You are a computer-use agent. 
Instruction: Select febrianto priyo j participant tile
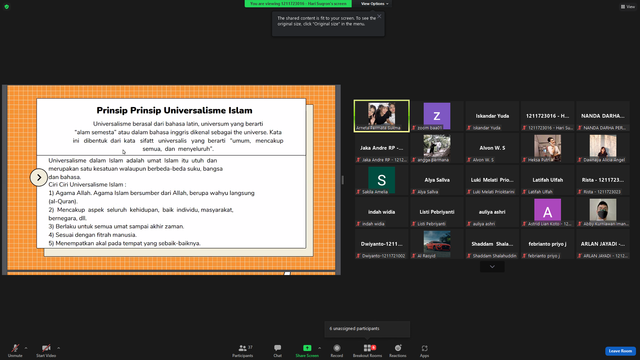pos(547,244)
